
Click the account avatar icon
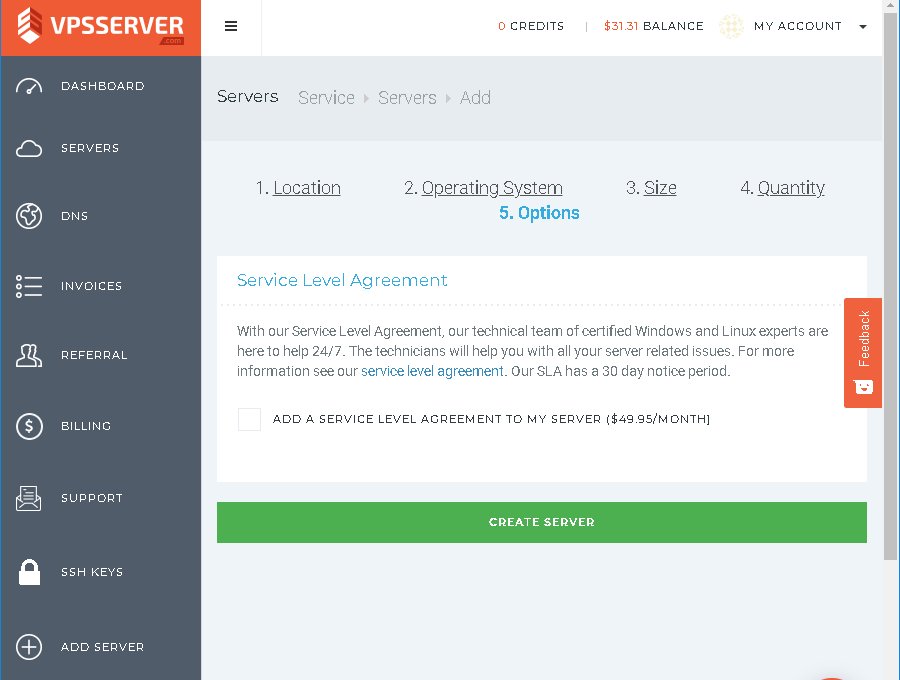click(731, 26)
